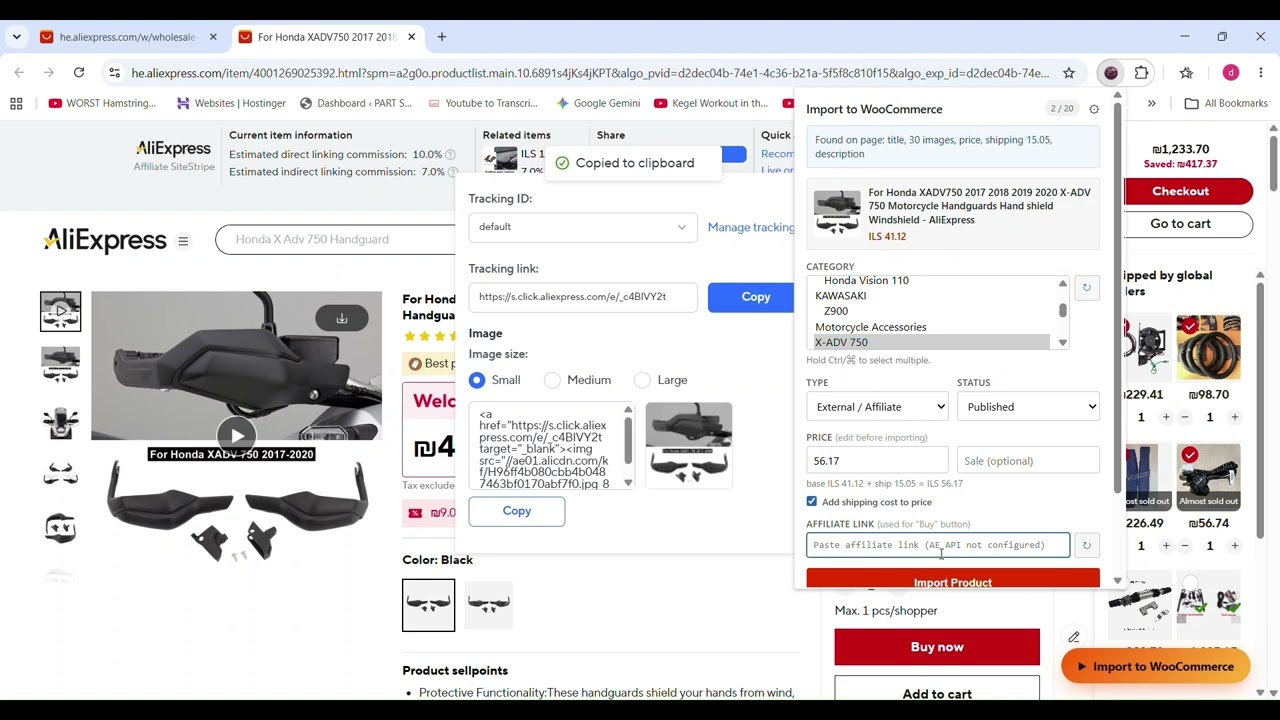
Task: Open the Type External / Affiliate dropdown
Action: coord(877,407)
